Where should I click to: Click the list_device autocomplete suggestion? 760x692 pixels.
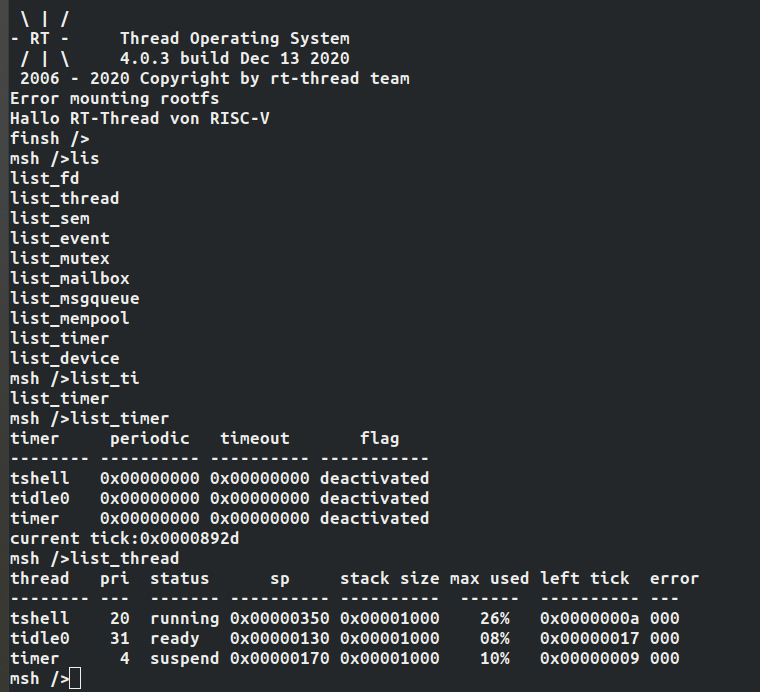point(65,358)
